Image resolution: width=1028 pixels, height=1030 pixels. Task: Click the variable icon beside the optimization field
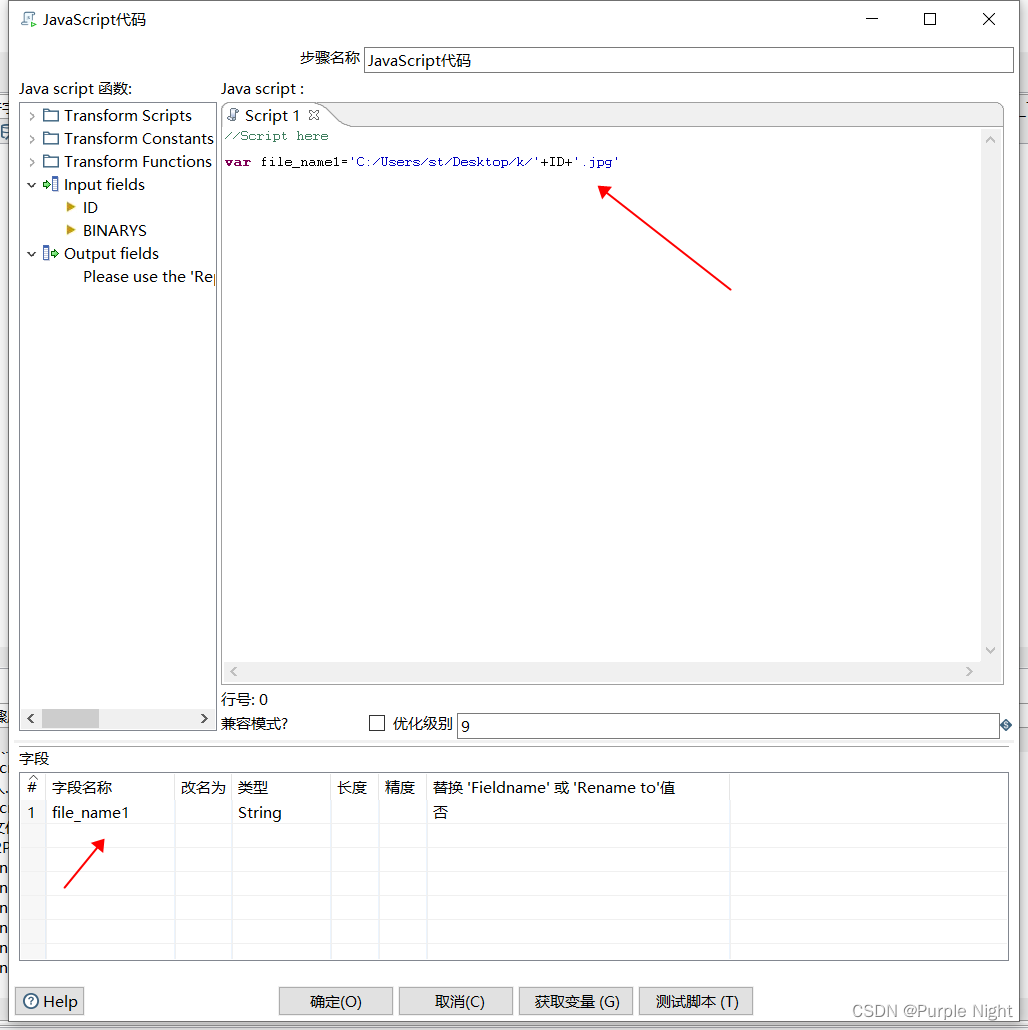click(x=1005, y=724)
